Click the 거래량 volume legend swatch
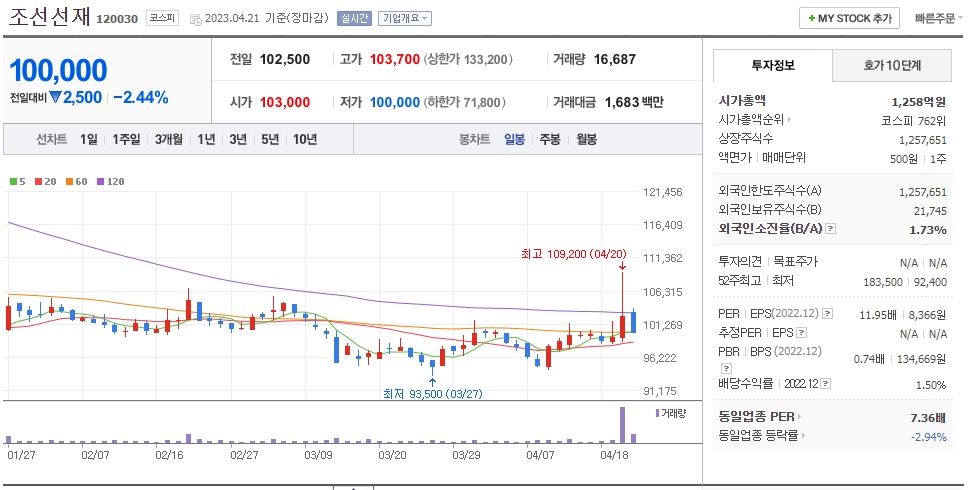 pyautogui.click(x=657, y=413)
